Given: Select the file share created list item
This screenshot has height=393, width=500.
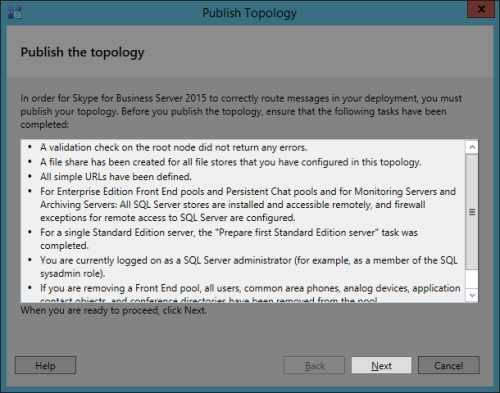Looking at the screenshot, I should click(231, 162).
